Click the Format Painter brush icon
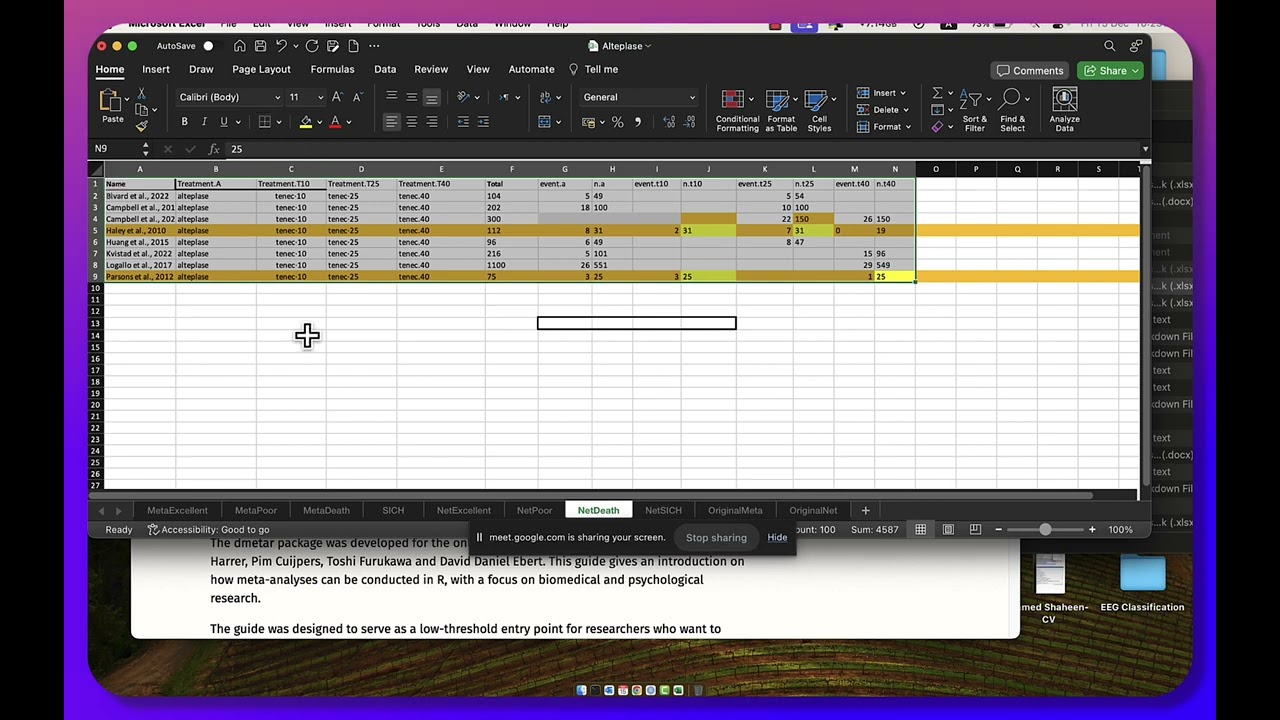The height and width of the screenshot is (720, 1280). 141,126
